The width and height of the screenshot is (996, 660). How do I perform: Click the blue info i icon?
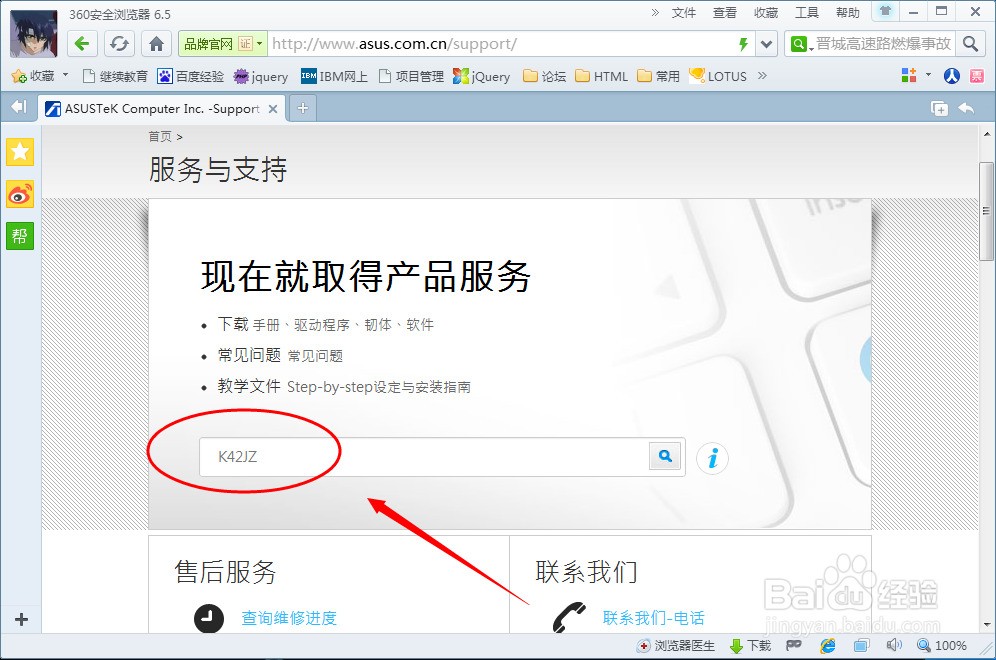point(713,457)
